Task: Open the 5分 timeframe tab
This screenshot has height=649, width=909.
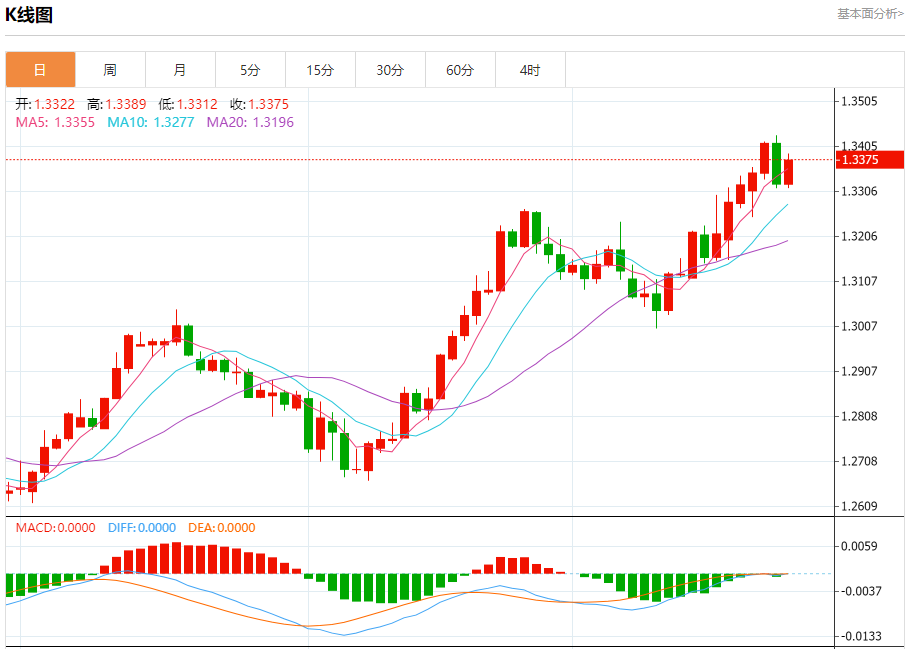Action: coord(250,70)
